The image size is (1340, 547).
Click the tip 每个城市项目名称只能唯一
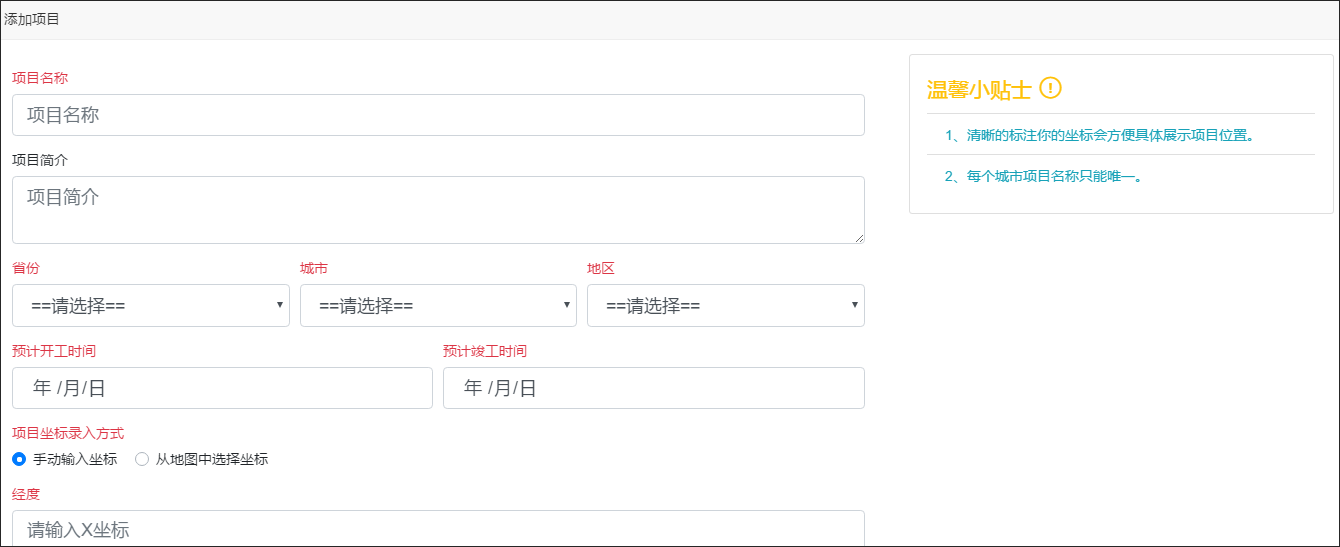[1043, 177]
